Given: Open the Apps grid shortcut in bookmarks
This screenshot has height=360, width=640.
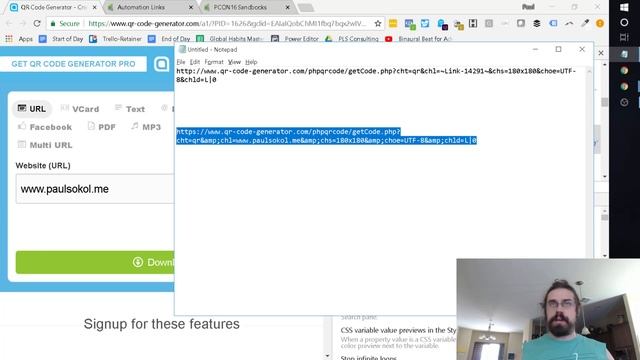Looking at the screenshot, I should 20,39.
